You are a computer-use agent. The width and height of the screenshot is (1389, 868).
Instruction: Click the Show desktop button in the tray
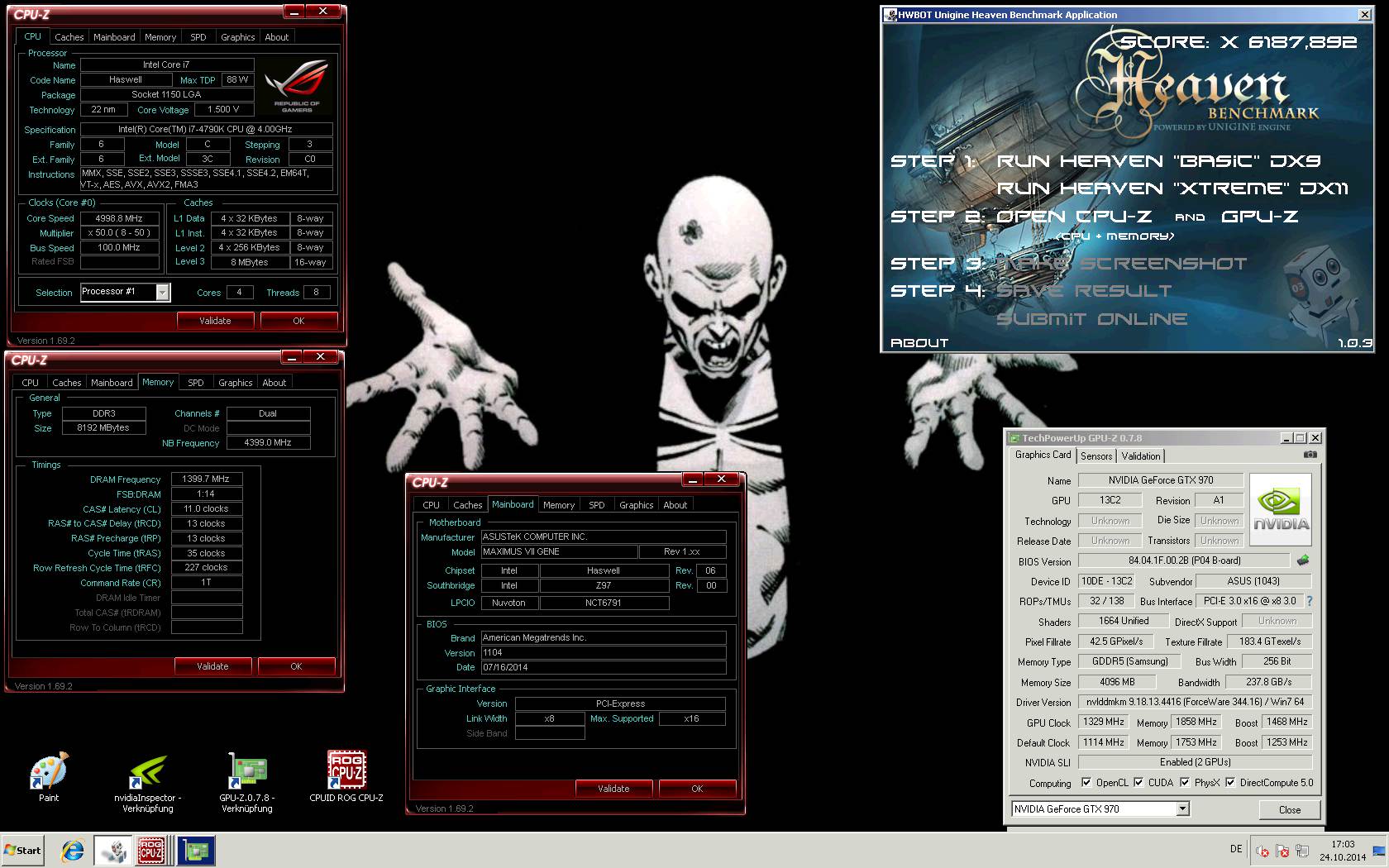coord(1379,850)
